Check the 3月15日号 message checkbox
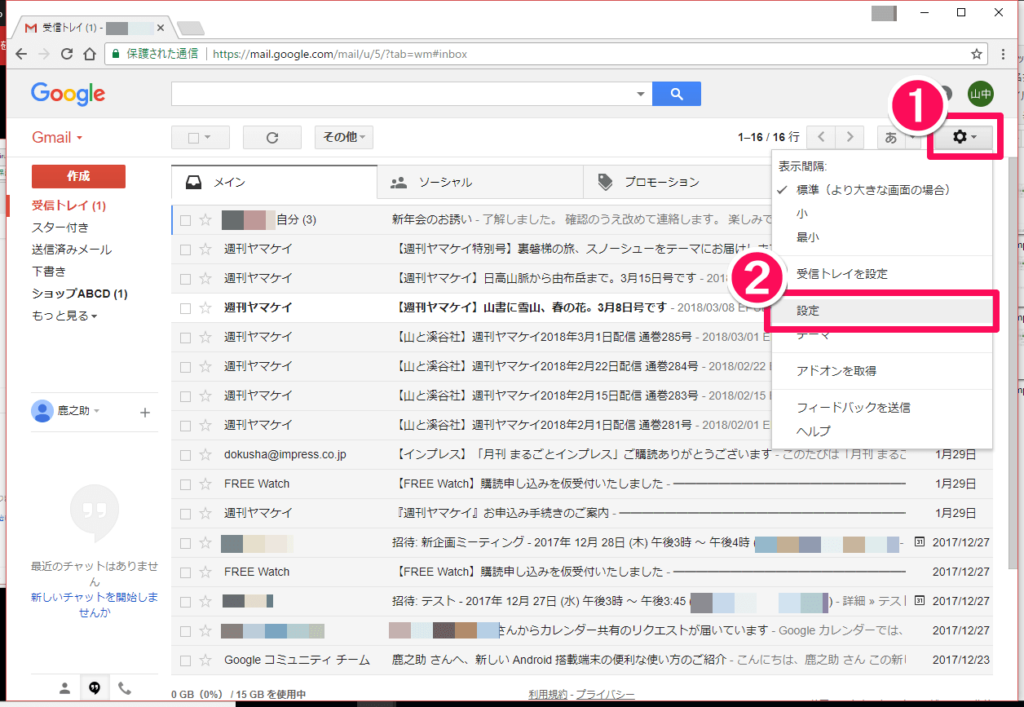 (x=185, y=279)
